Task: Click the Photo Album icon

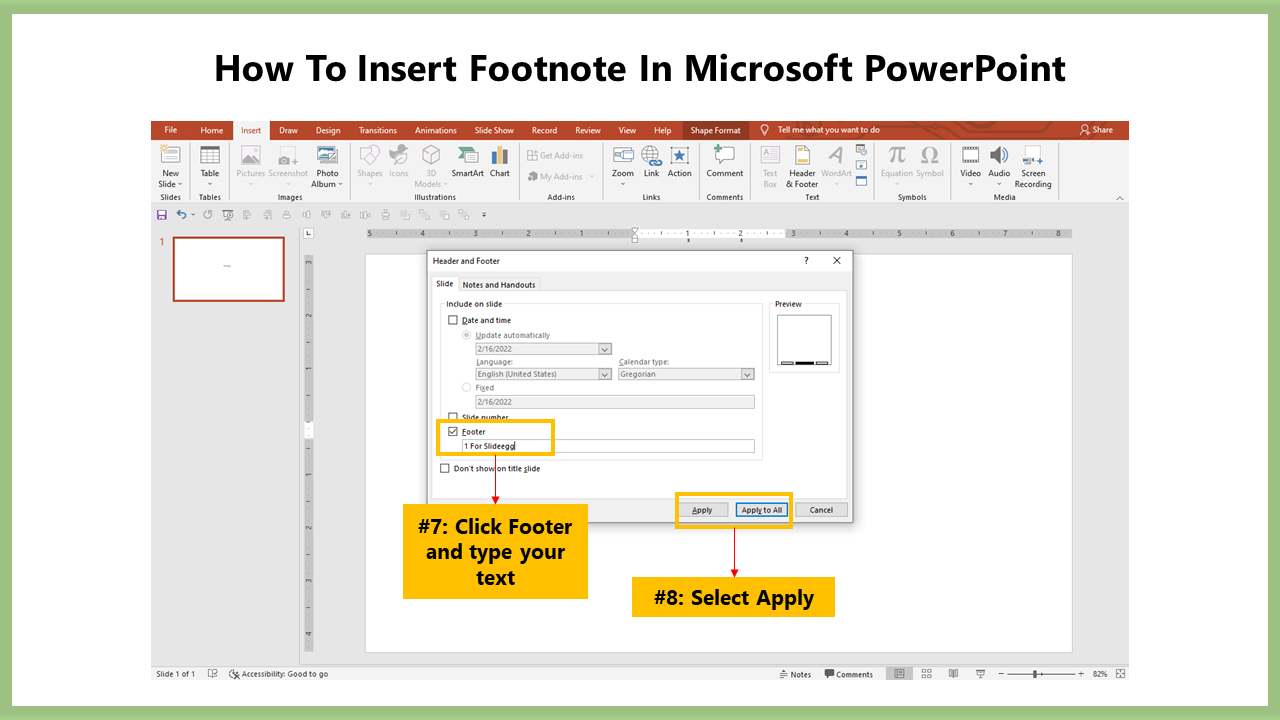Action: coord(327,155)
